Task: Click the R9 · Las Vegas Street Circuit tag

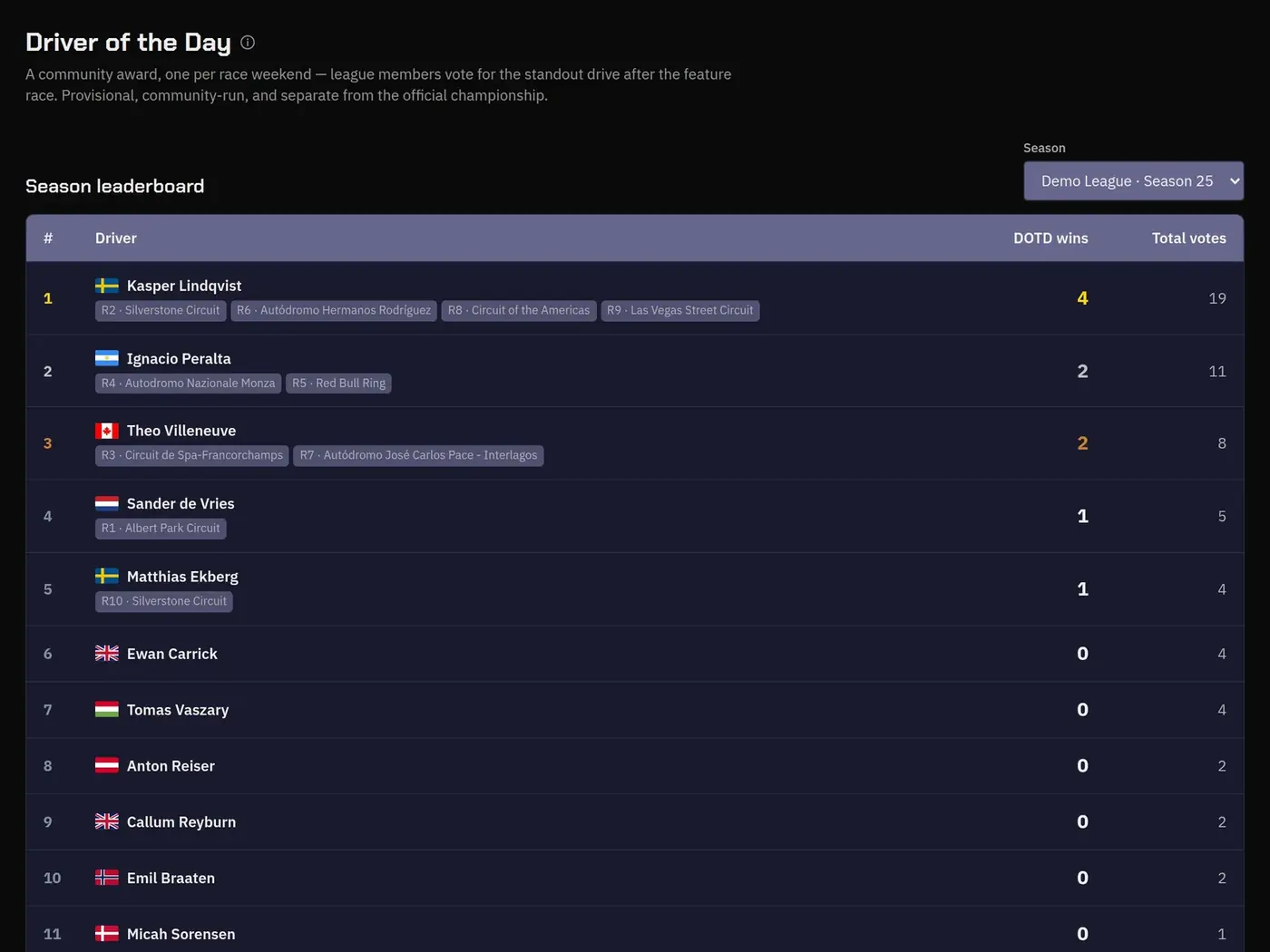Action: coord(680,311)
